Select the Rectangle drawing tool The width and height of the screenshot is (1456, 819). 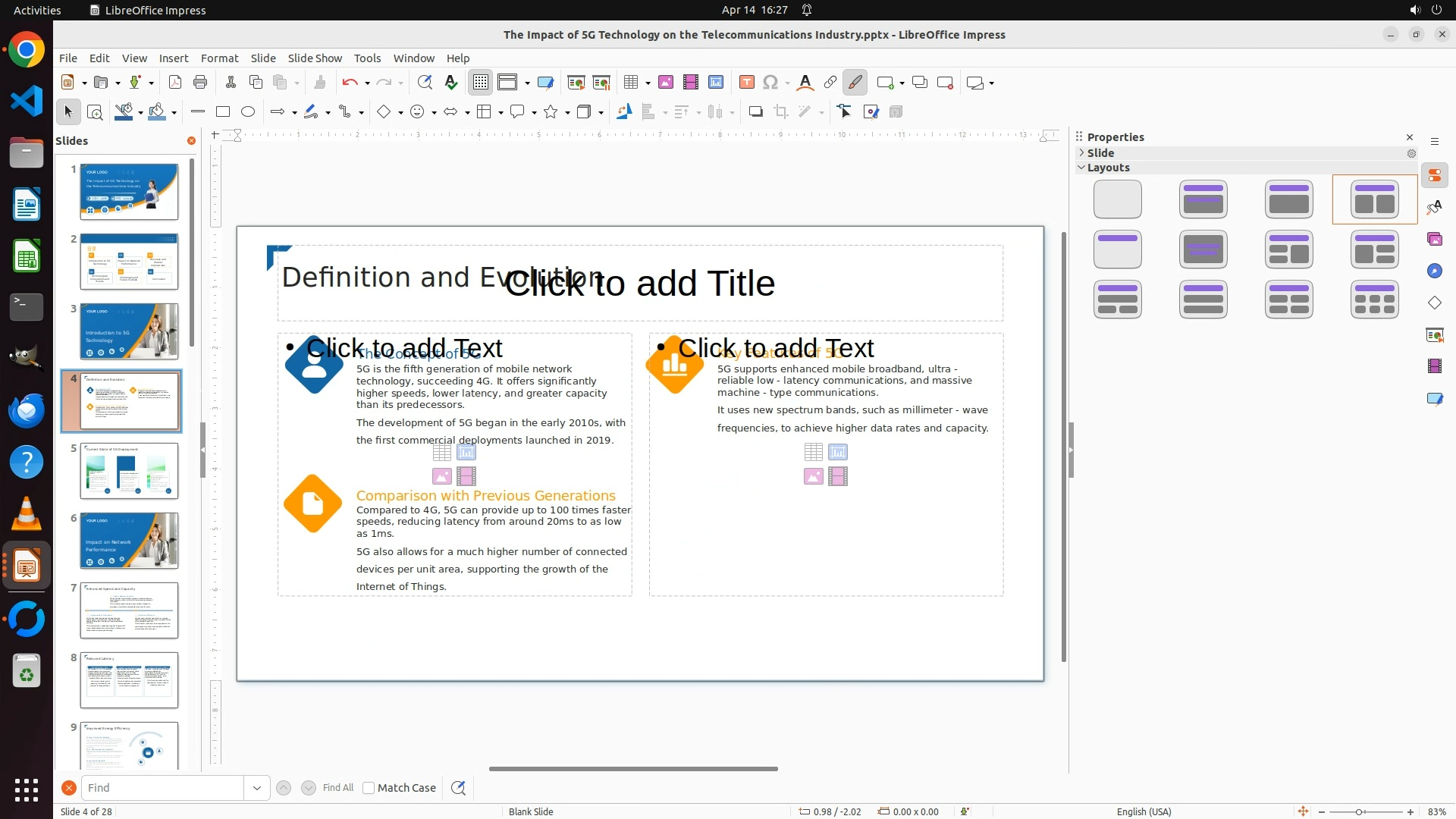[222, 112]
